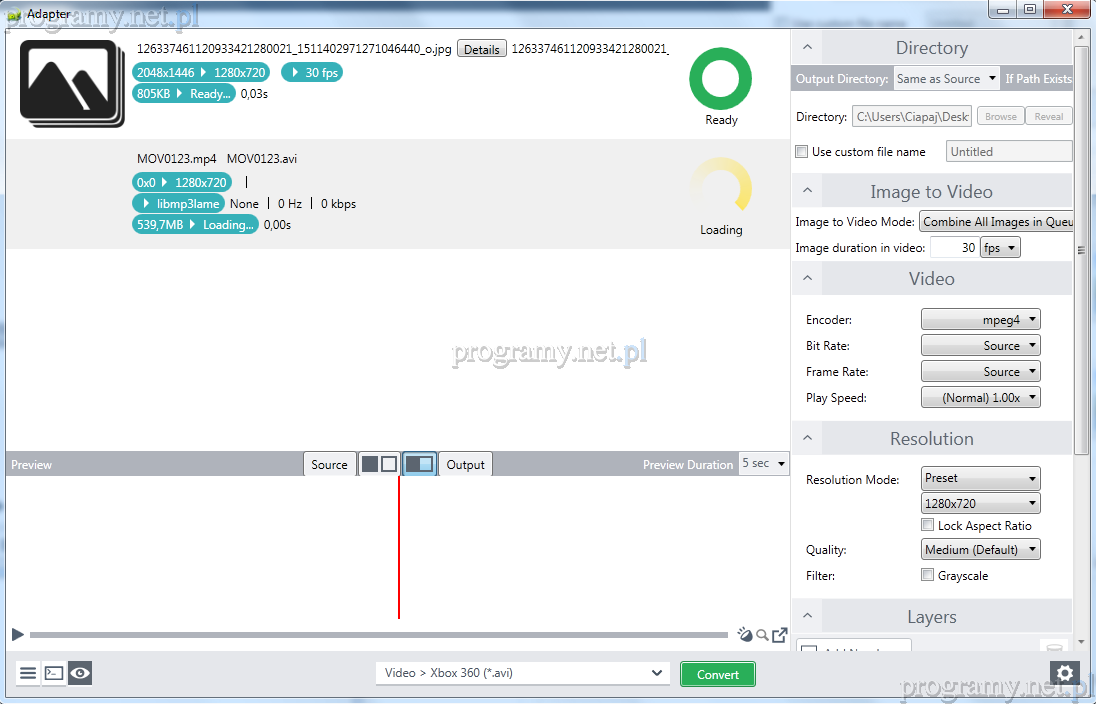Switch to the Output preview tab
The height and width of the screenshot is (704, 1096).
(x=465, y=465)
